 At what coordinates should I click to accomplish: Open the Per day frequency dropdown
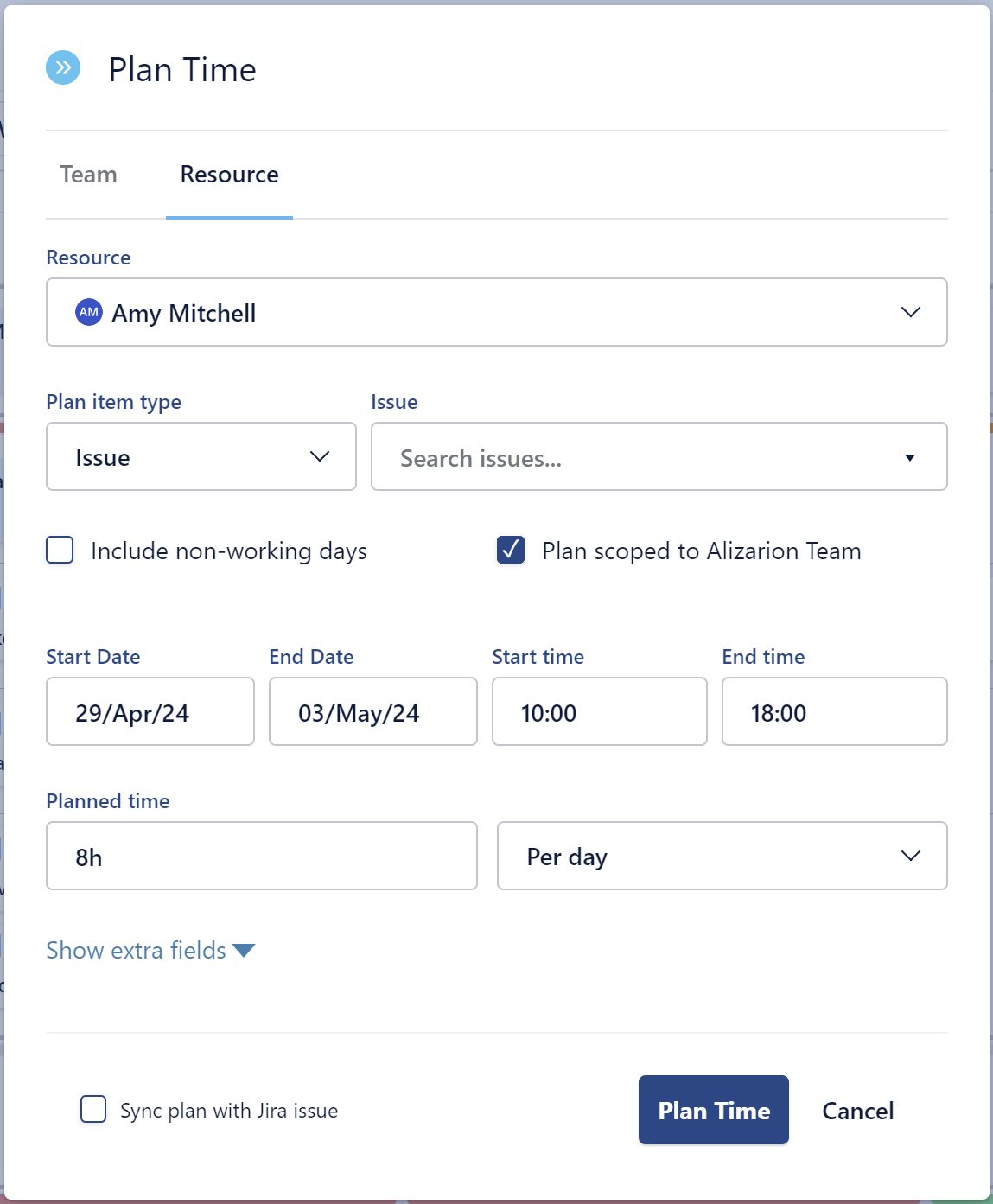pyautogui.click(x=722, y=856)
